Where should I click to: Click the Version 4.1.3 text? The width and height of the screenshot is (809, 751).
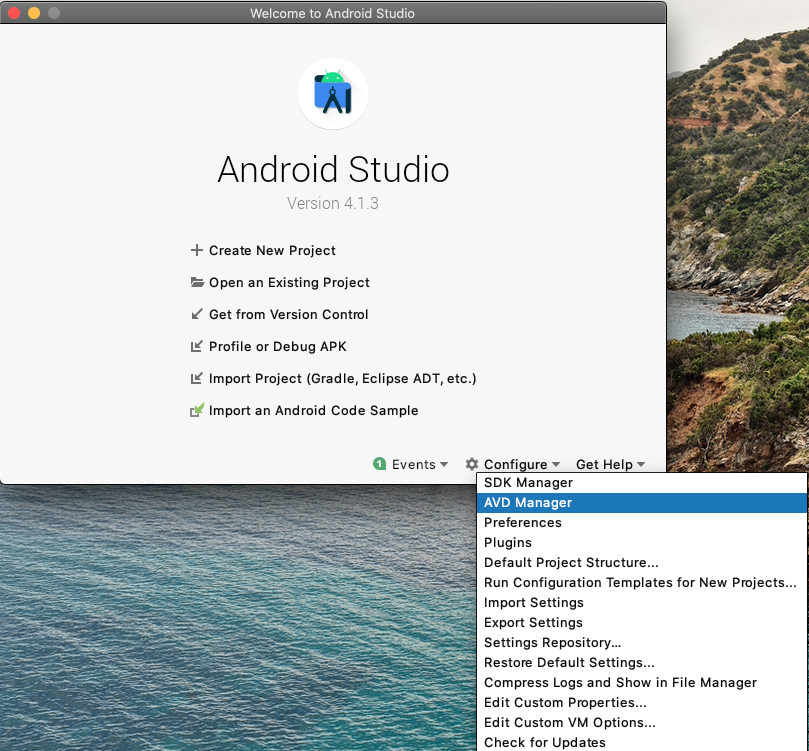point(333,203)
